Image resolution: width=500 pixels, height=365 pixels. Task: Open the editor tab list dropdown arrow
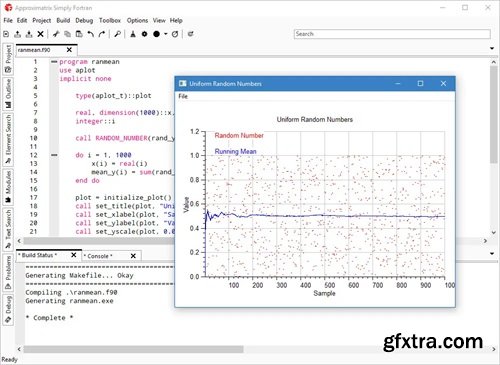pos(492,49)
